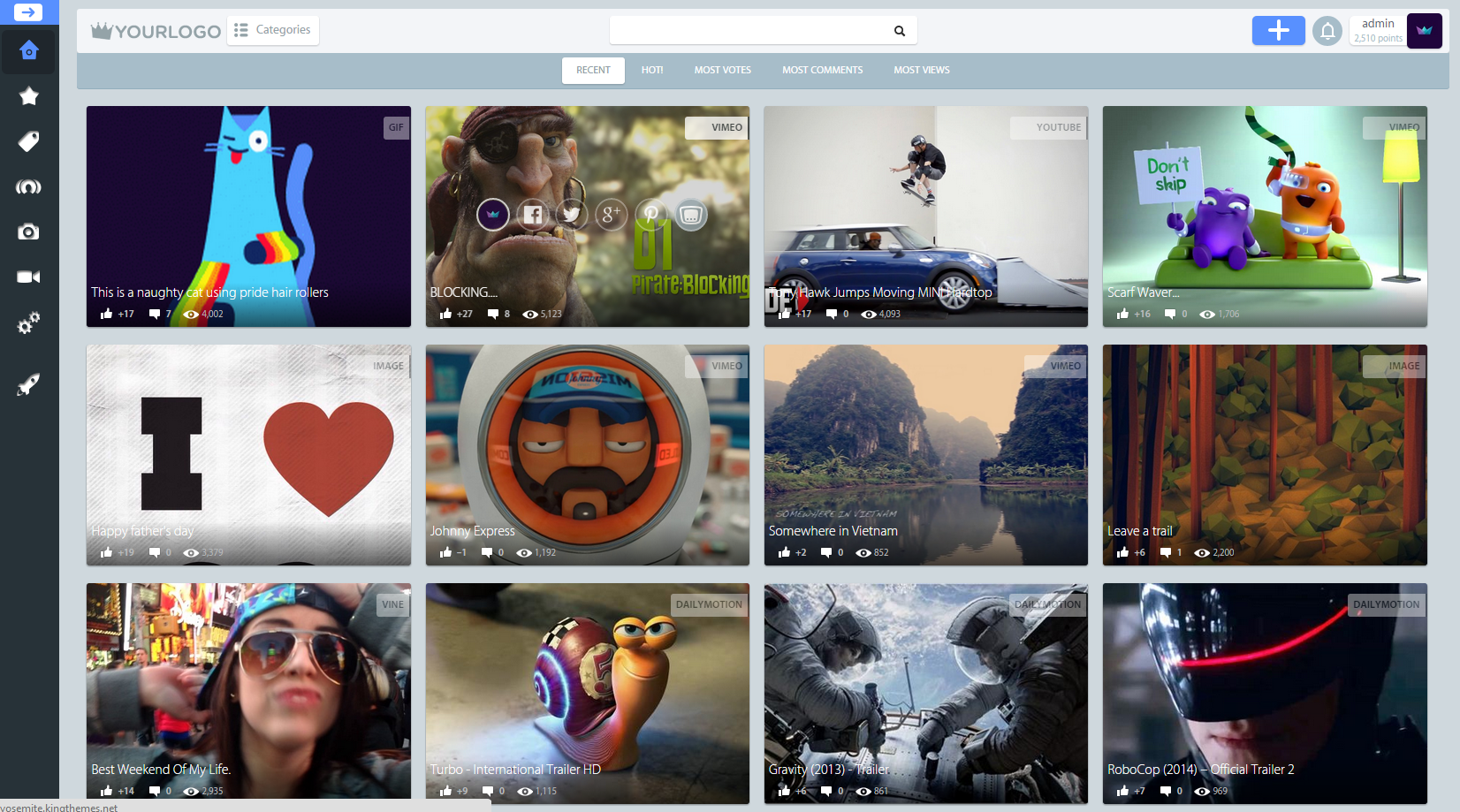Open the 'Best Weekend Of My Life.' title
This screenshot has width=1460, height=812.
[161, 770]
